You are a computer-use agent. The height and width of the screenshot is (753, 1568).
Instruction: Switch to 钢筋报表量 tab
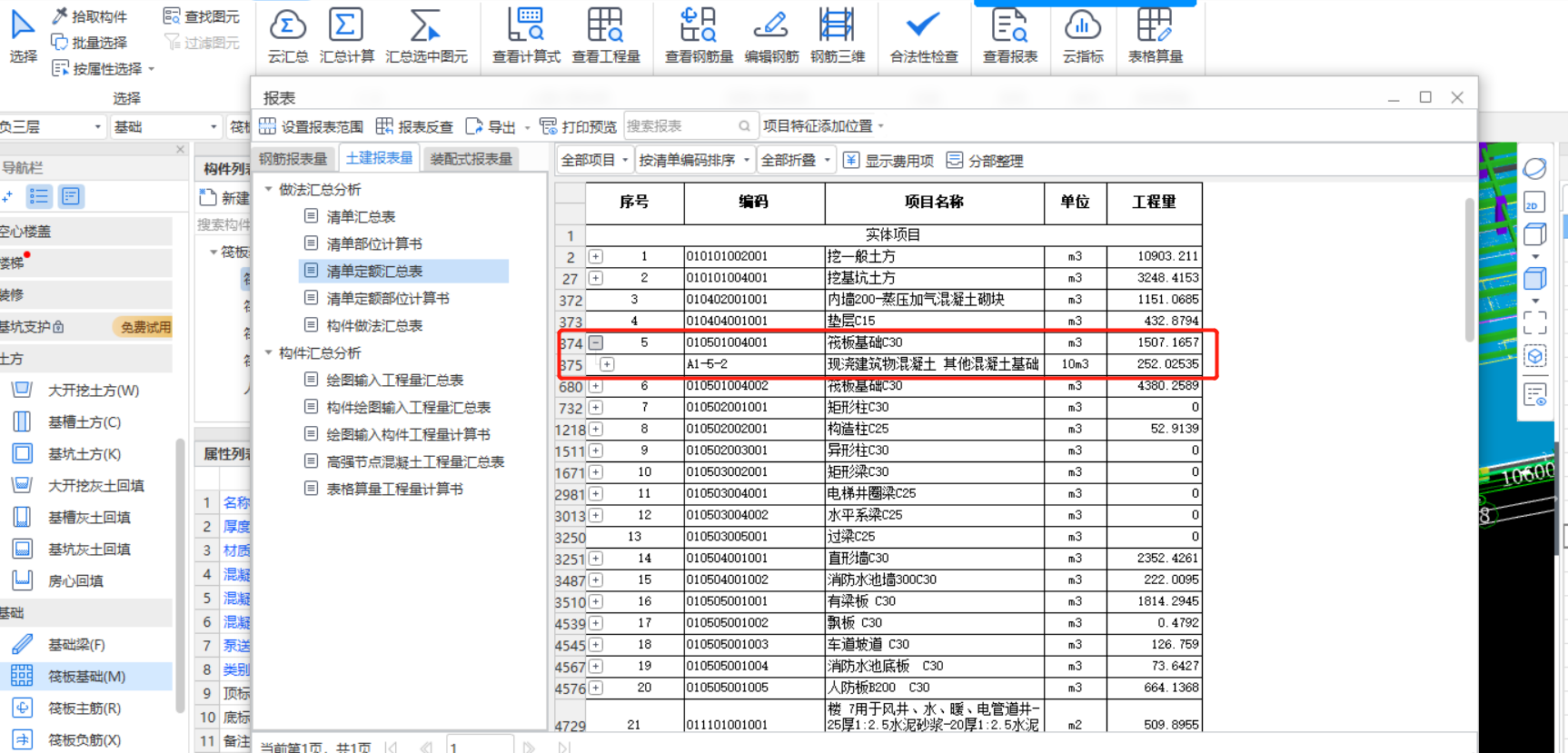click(293, 159)
